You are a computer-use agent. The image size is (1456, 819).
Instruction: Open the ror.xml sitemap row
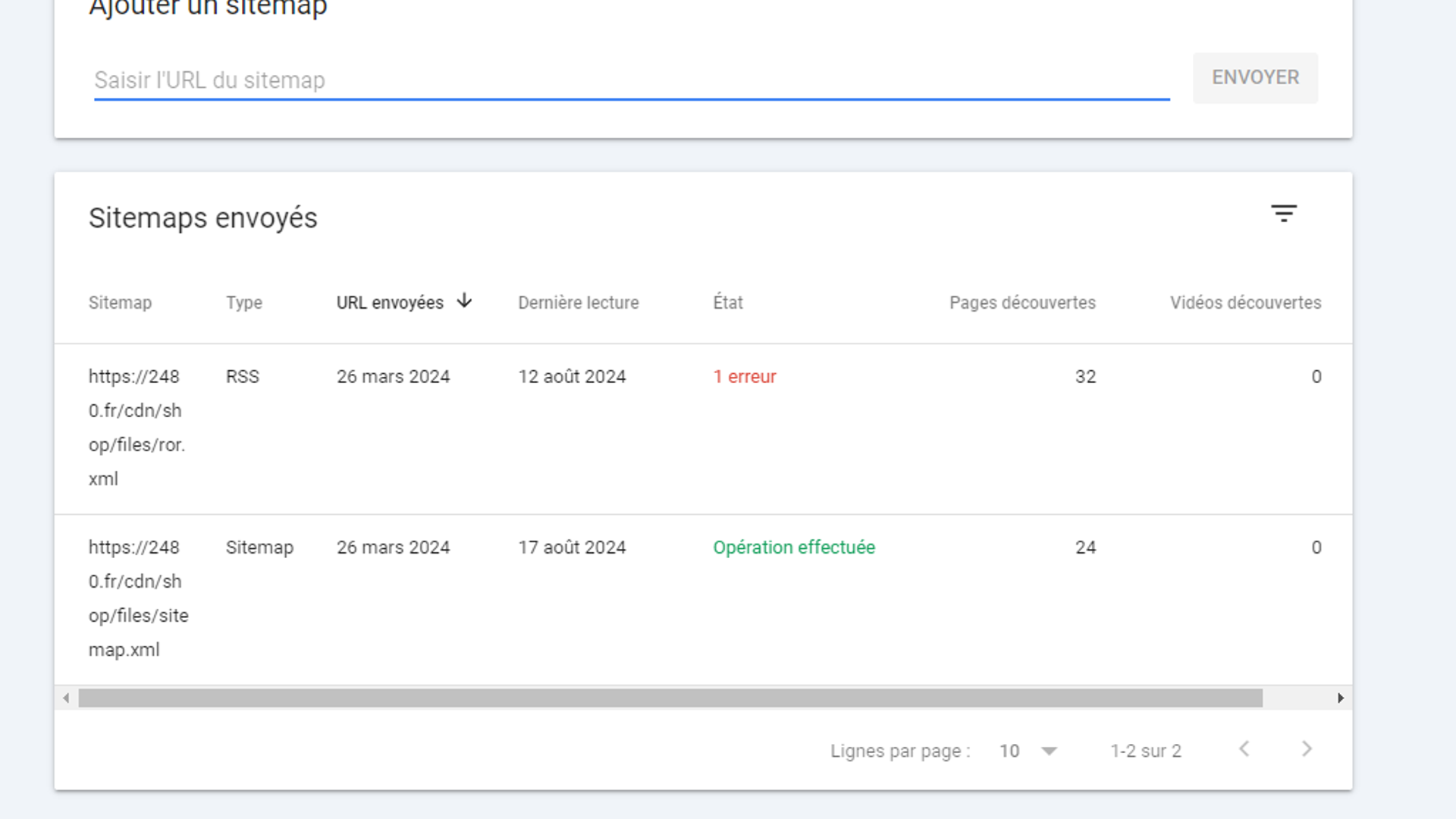pyautogui.click(x=136, y=428)
